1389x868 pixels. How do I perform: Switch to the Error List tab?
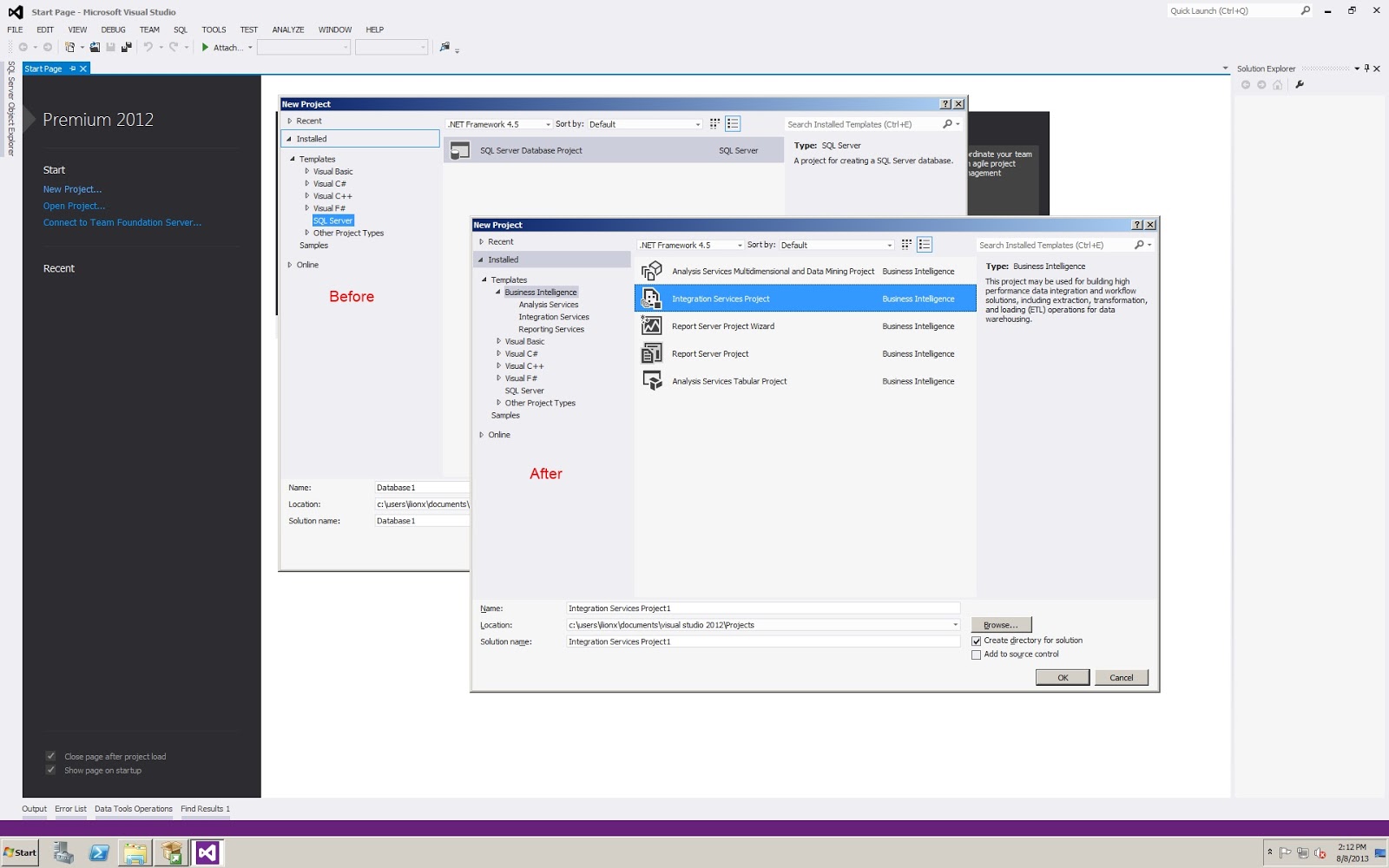[70, 809]
